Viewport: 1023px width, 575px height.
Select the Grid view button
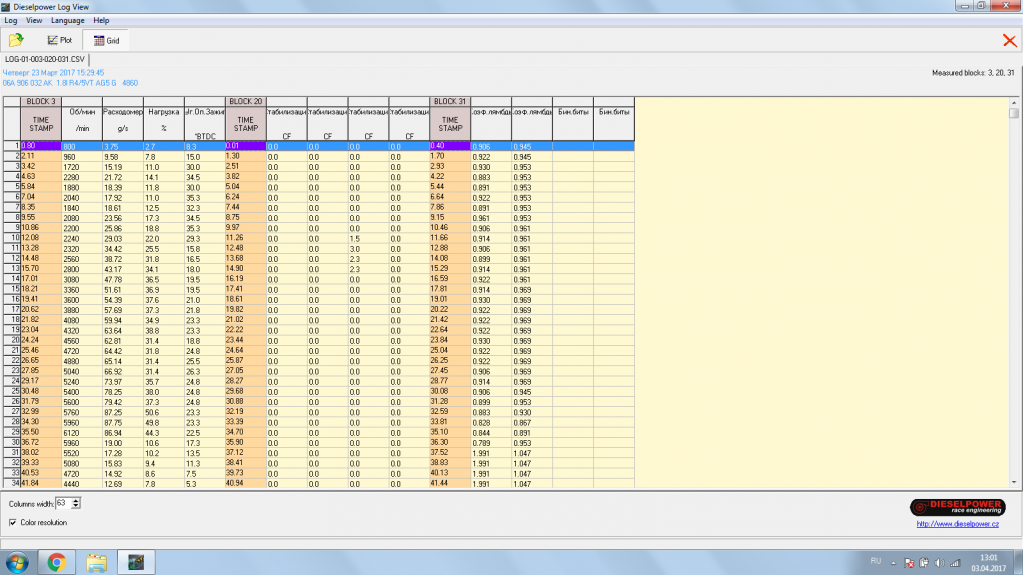pyautogui.click(x=106, y=41)
